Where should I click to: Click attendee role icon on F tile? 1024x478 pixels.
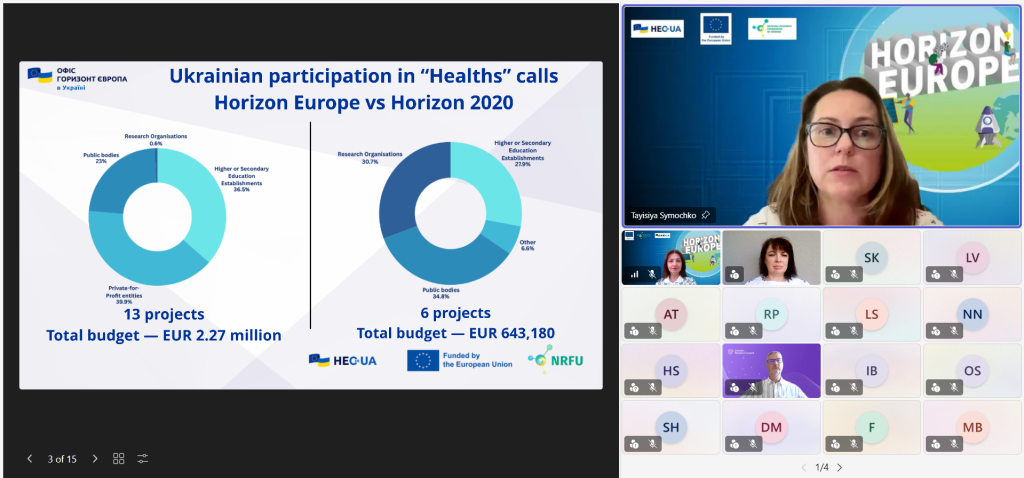tap(835, 444)
